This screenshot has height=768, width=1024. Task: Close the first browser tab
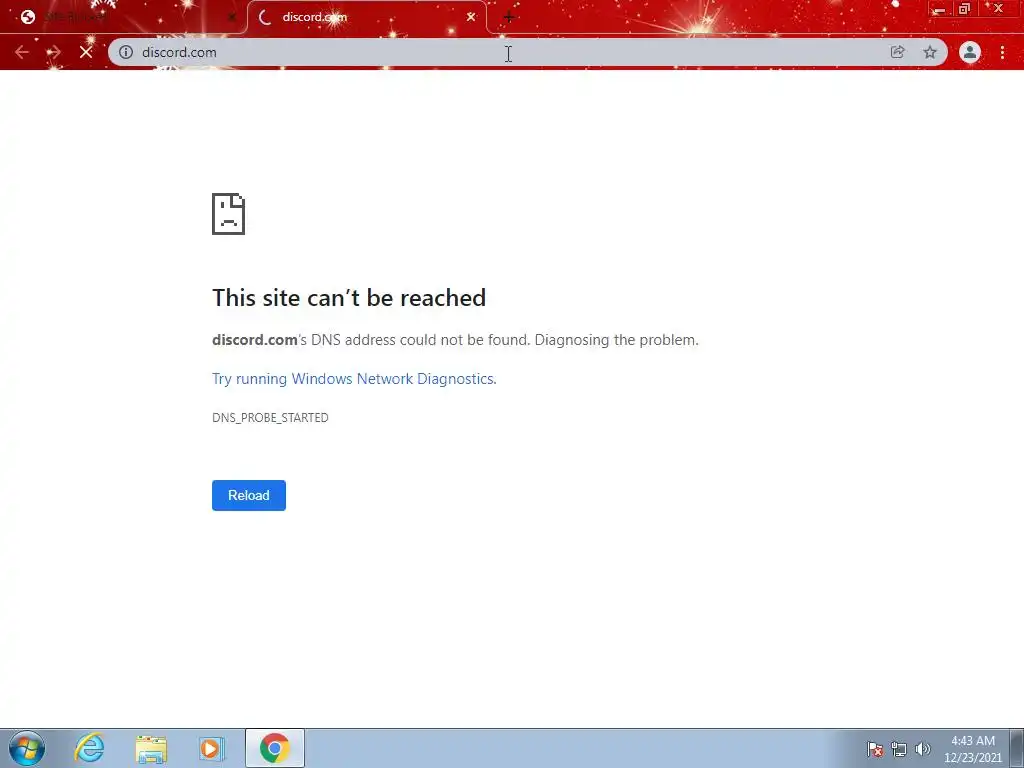(x=232, y=17)
